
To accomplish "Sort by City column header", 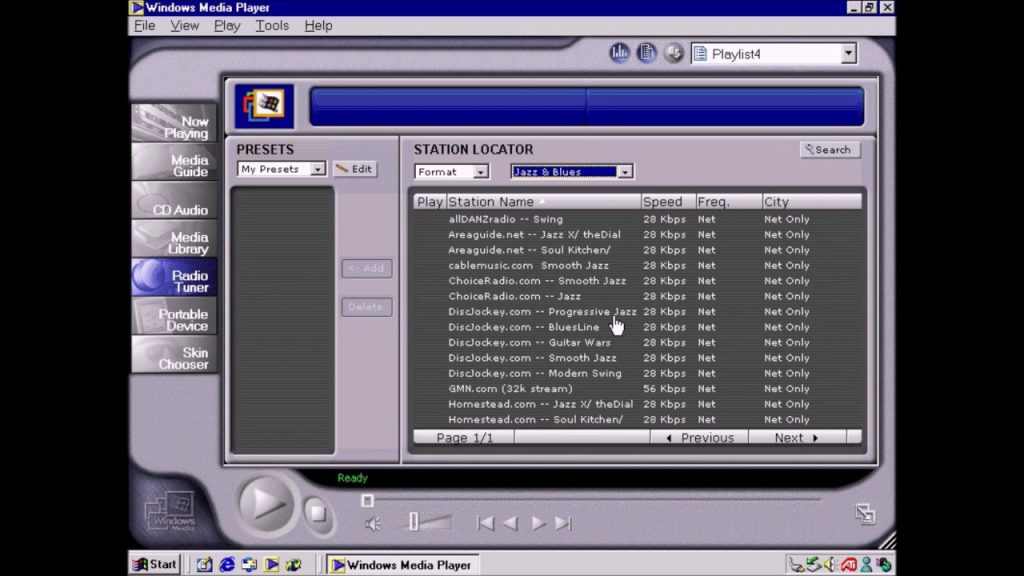I will pos(812,202).
